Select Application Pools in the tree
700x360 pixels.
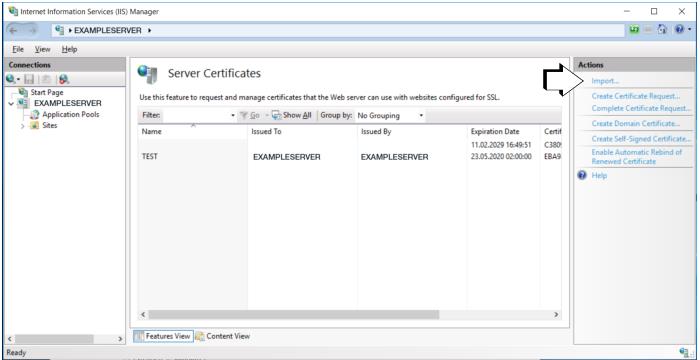click(71, 114)
